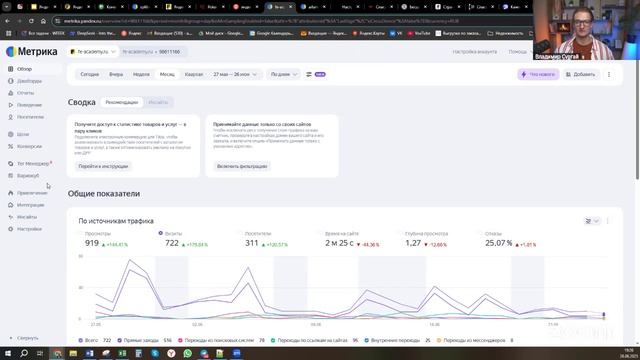Screen dimensions: 640x360
Task: Open Настройка аккаунта link
Action: (475, 52)
